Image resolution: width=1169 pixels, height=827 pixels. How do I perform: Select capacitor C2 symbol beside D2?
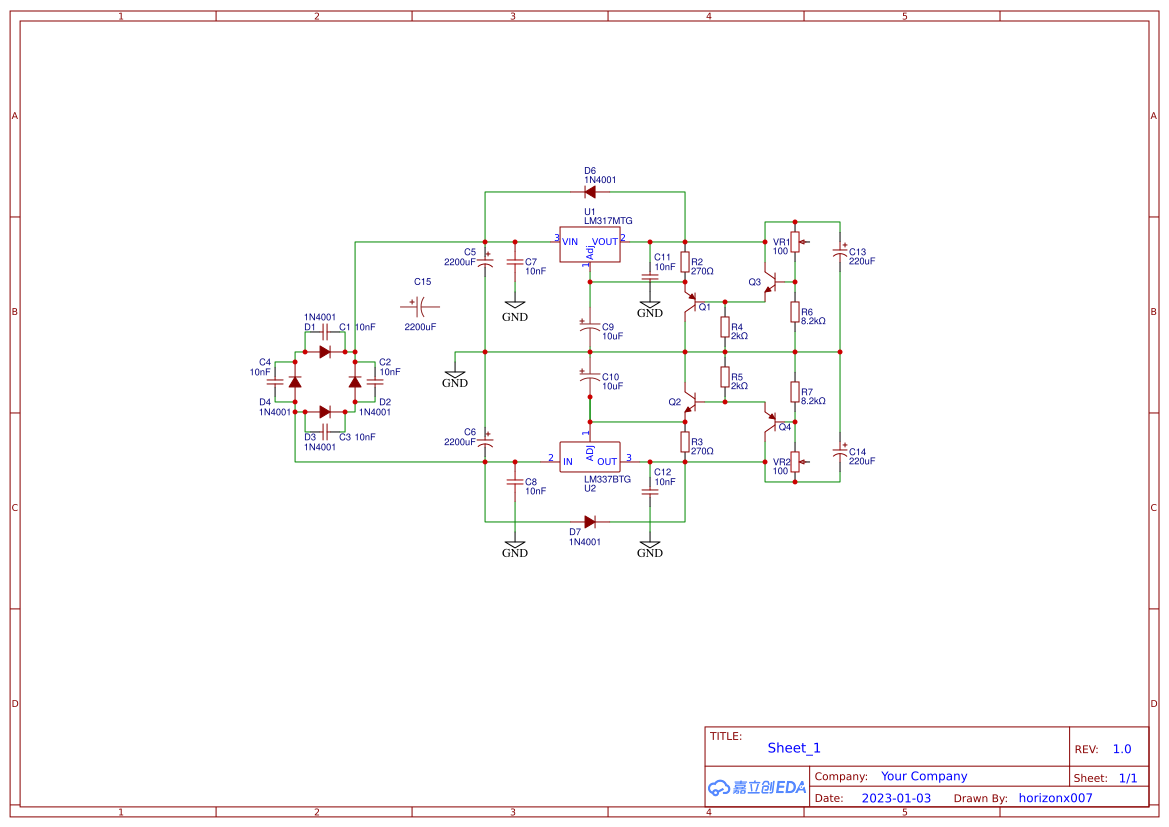[x=375, y=382]
